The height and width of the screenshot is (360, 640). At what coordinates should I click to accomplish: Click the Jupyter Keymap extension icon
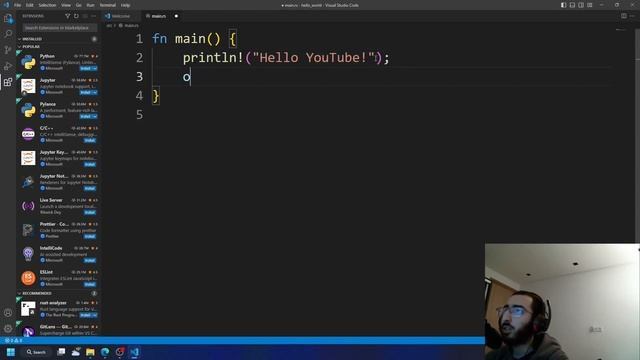coord(28,158)
